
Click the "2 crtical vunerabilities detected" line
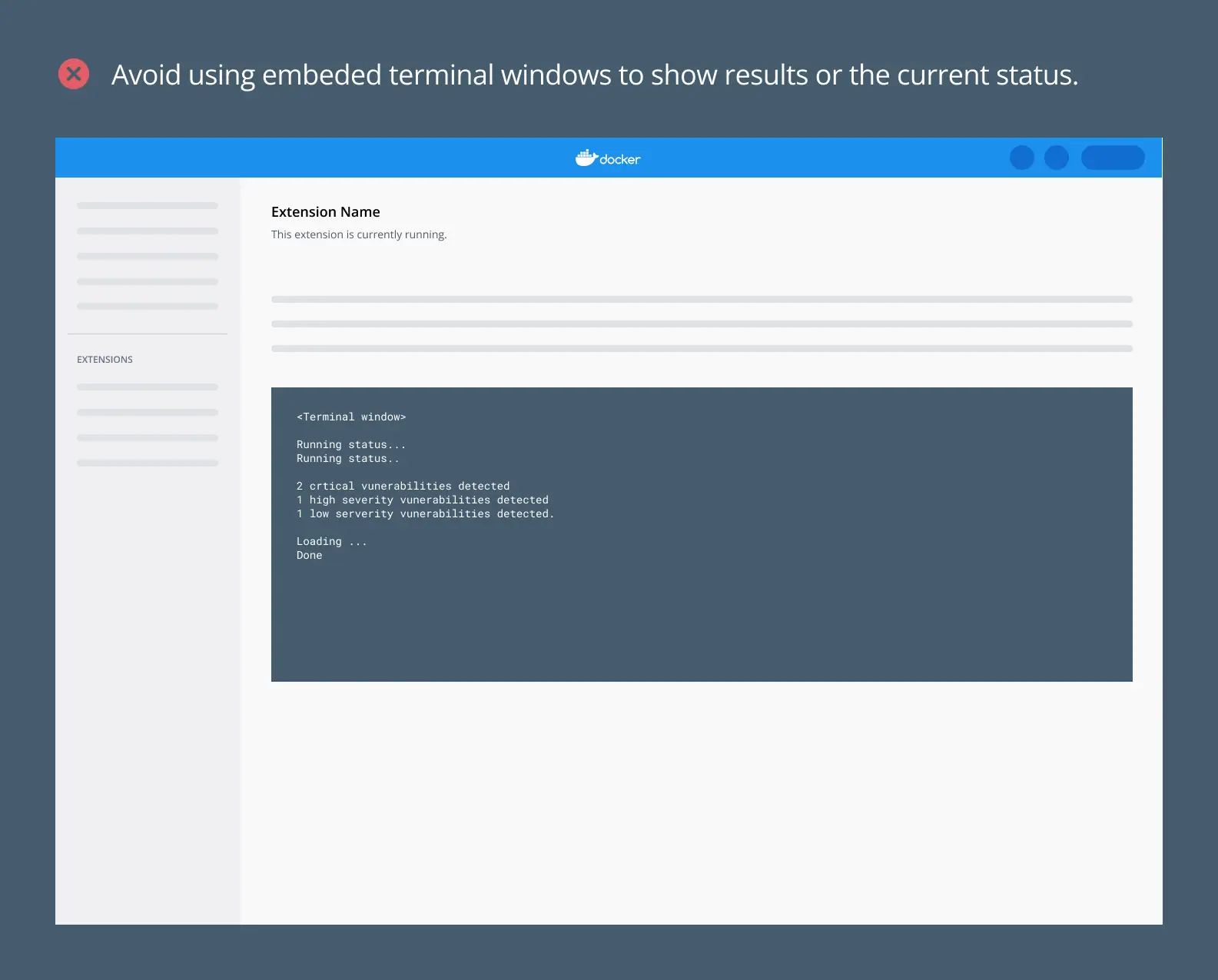403,486
